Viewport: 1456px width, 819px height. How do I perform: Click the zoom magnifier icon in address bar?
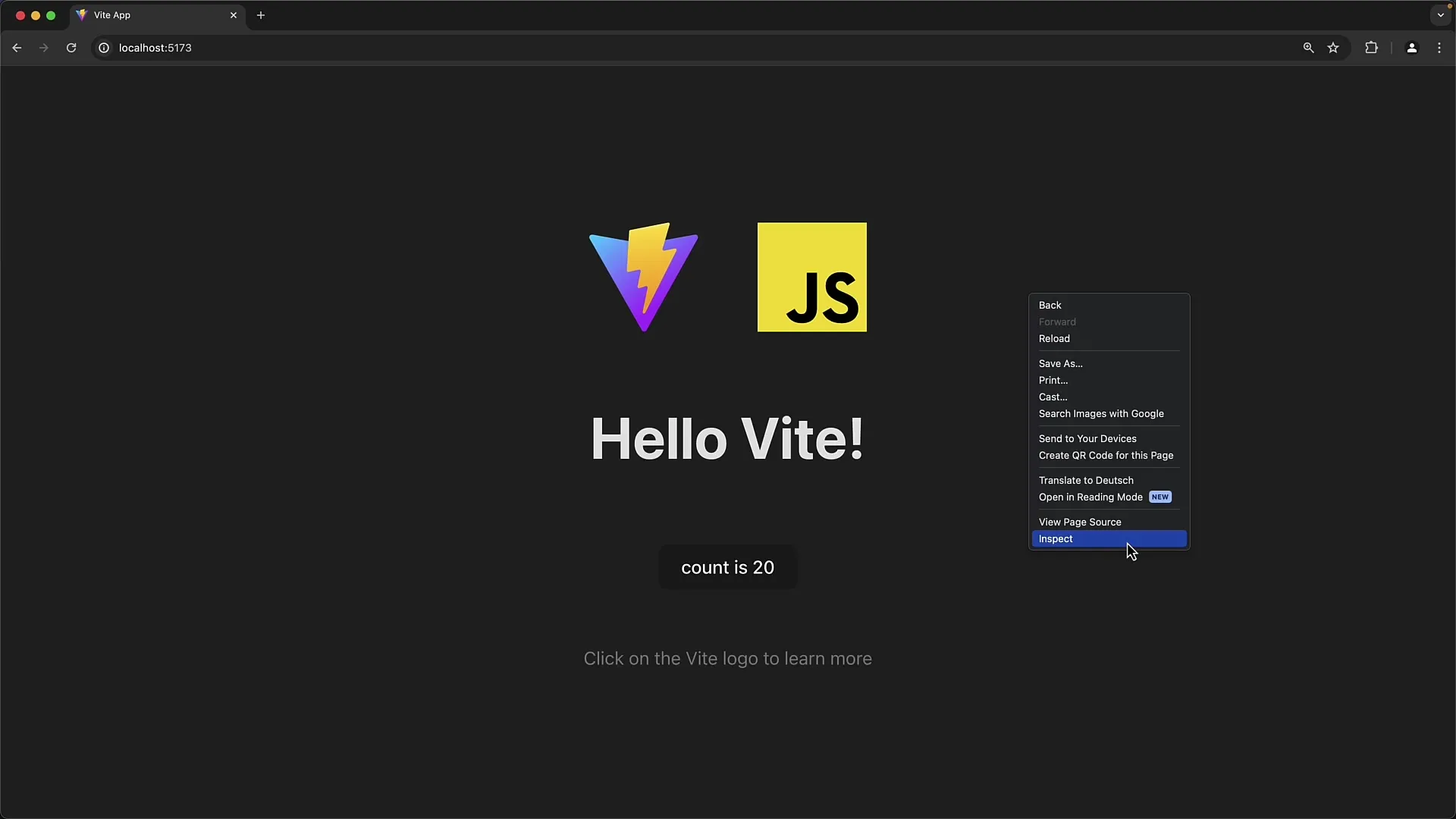point(1308,48)
